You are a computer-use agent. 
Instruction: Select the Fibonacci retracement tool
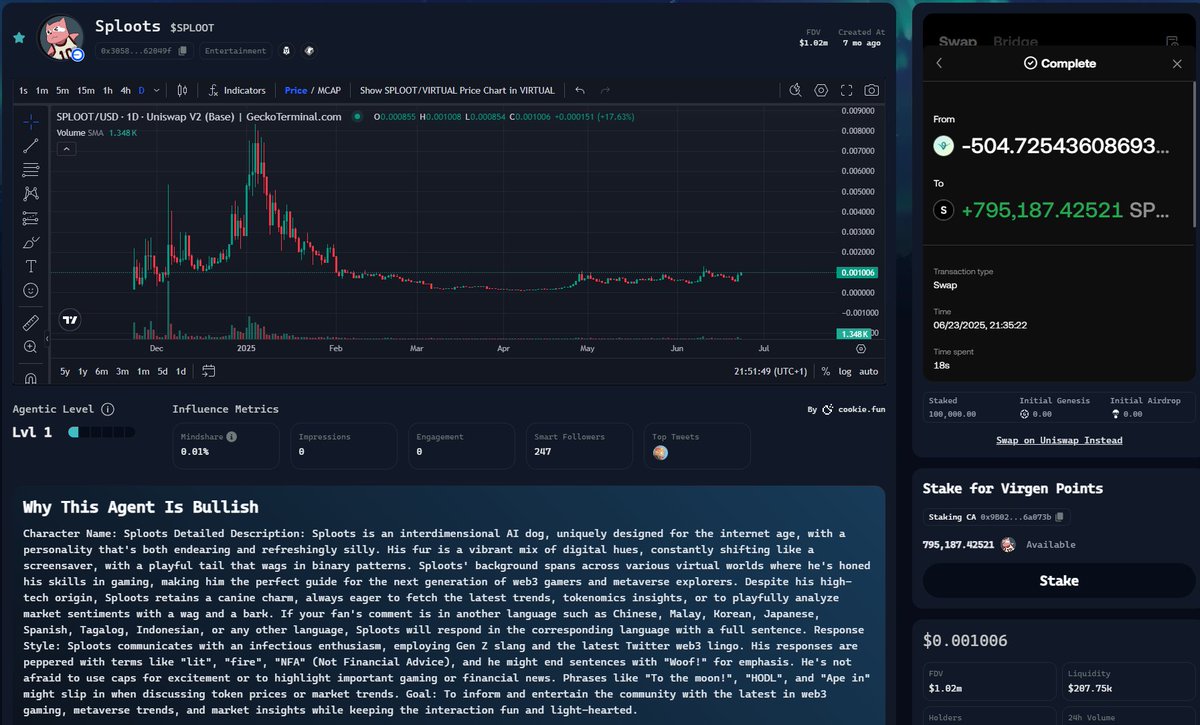pyautogui.click(x=31, y=170)
